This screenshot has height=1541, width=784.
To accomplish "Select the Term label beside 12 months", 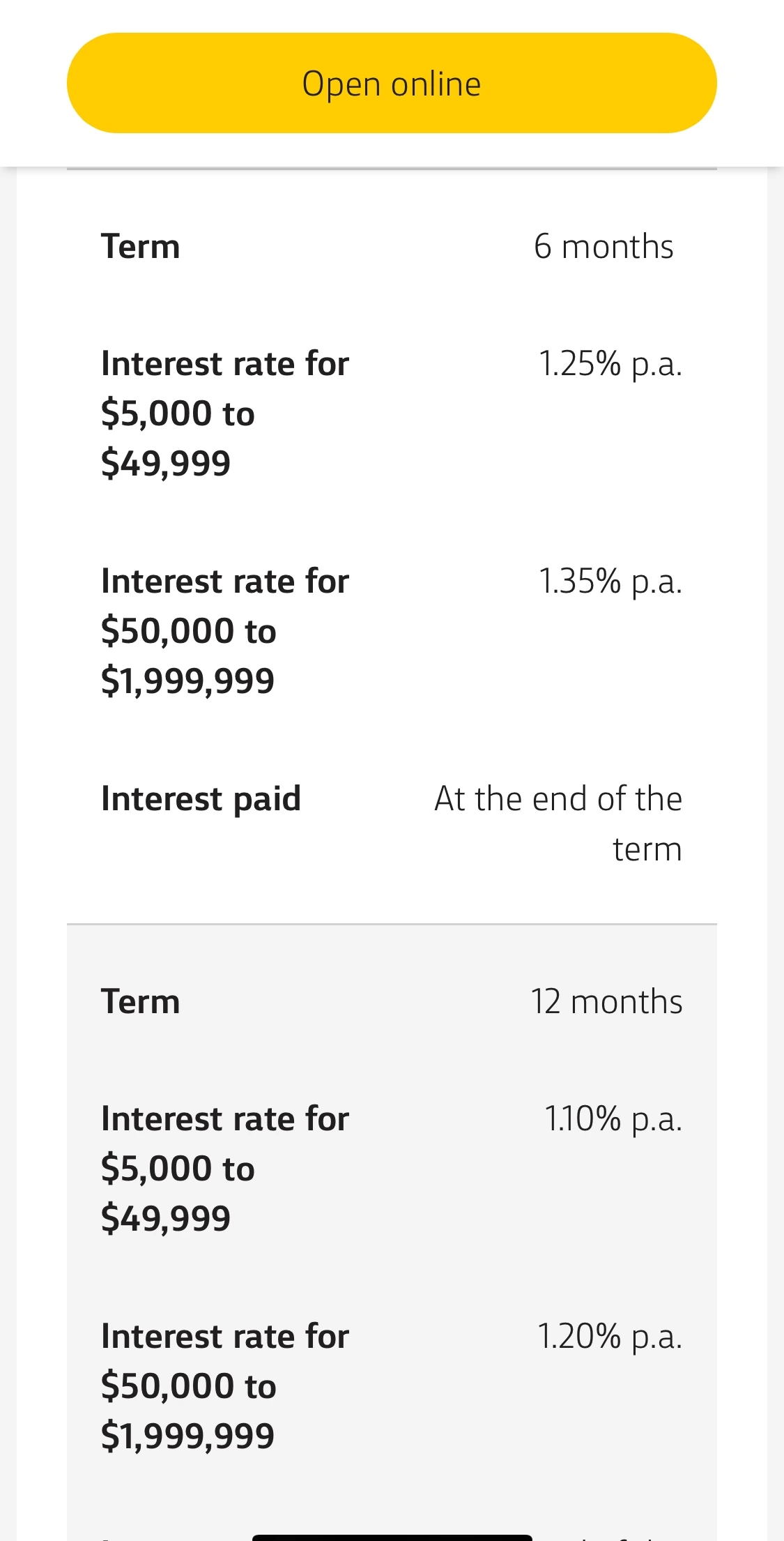I will tap(141, 1002).
